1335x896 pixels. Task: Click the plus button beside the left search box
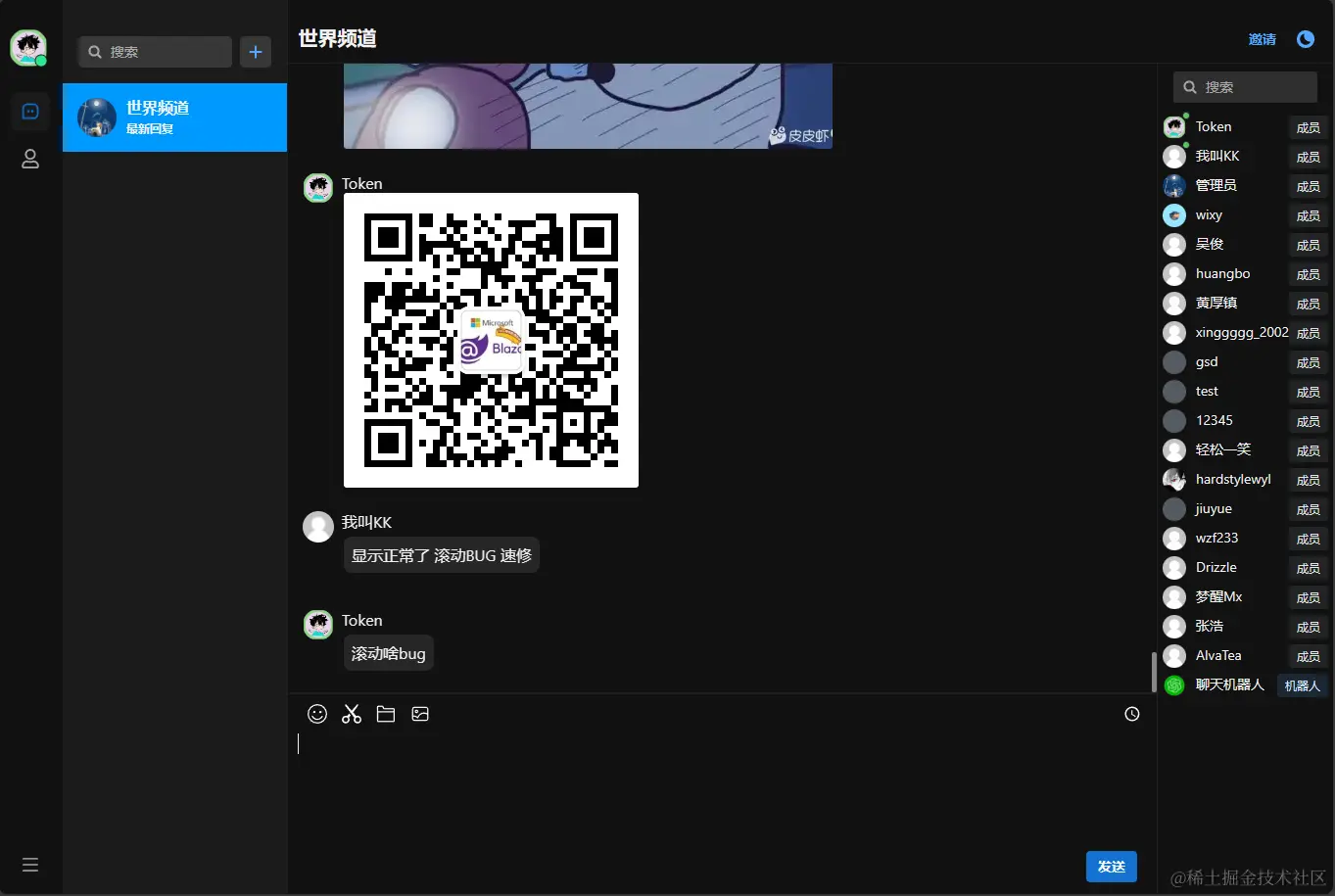click(x=256, y=52)
